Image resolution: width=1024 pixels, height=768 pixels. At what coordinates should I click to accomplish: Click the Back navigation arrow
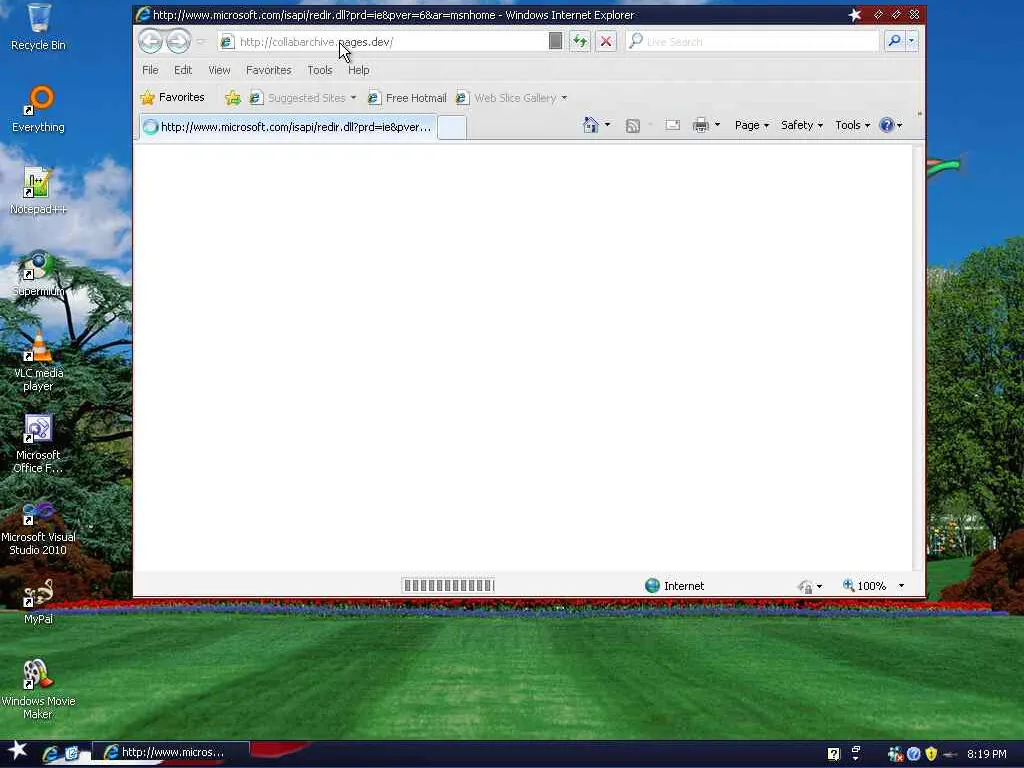[150, 42]
